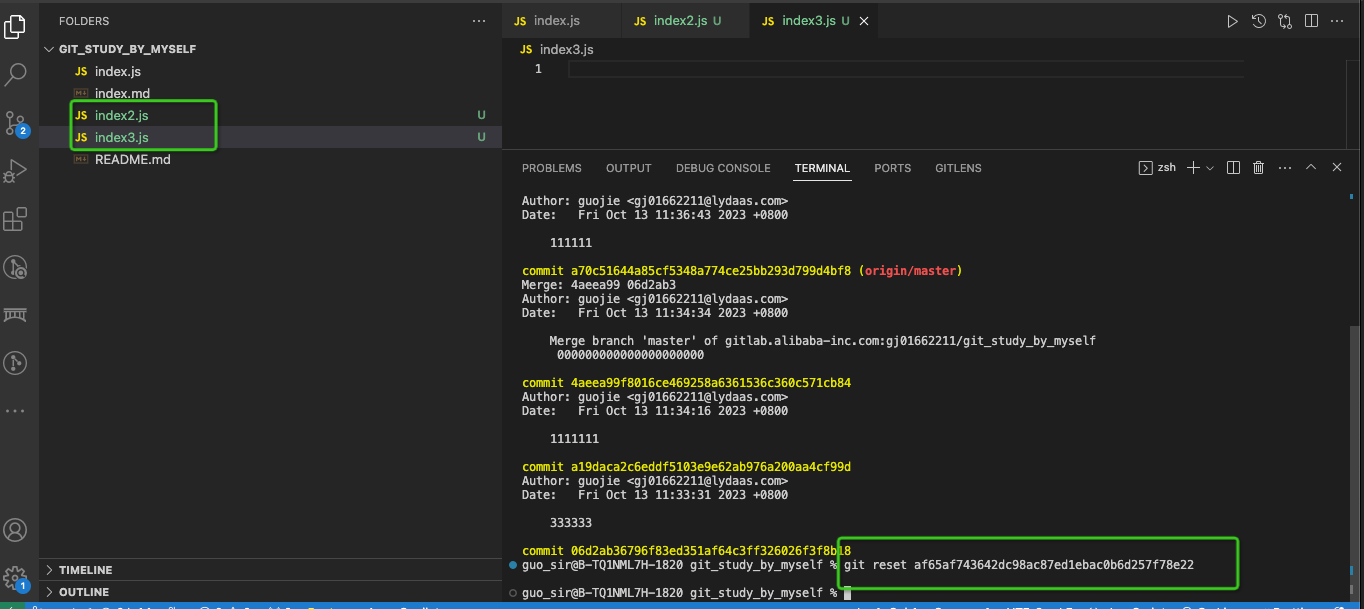Close the index3.js editor tab
Screen dimensions: 1364x609
(x=864, y=21)
